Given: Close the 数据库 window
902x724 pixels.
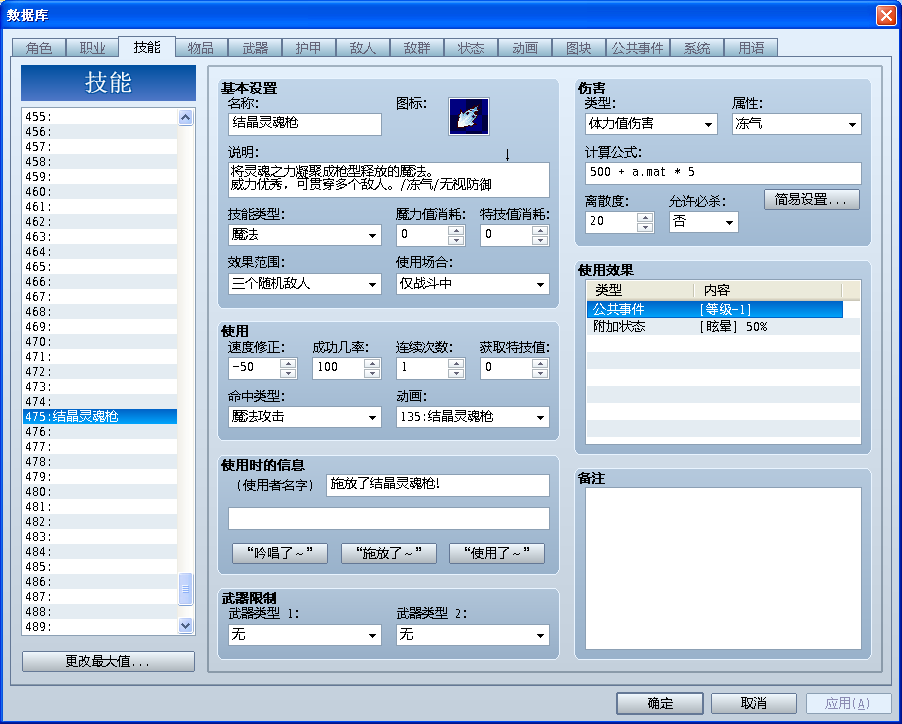Looking at the screenshot, I should coord(885,16).
